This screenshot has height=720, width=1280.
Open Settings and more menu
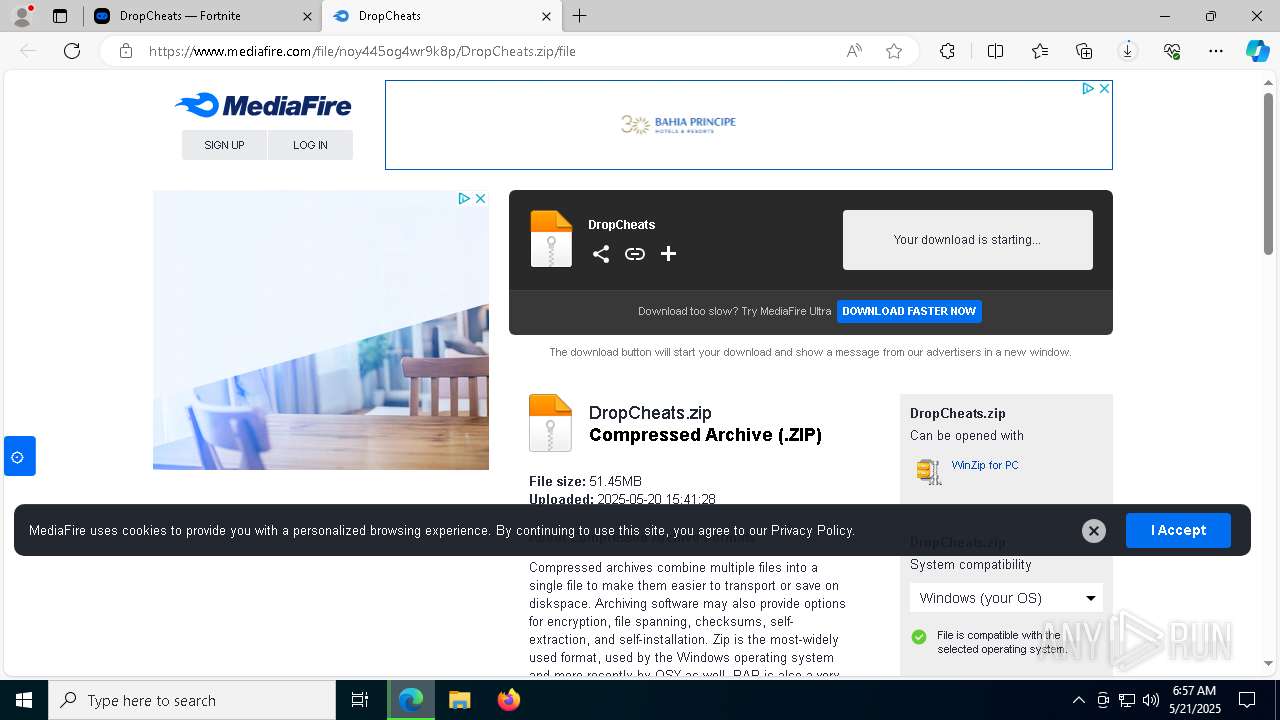1216,51
